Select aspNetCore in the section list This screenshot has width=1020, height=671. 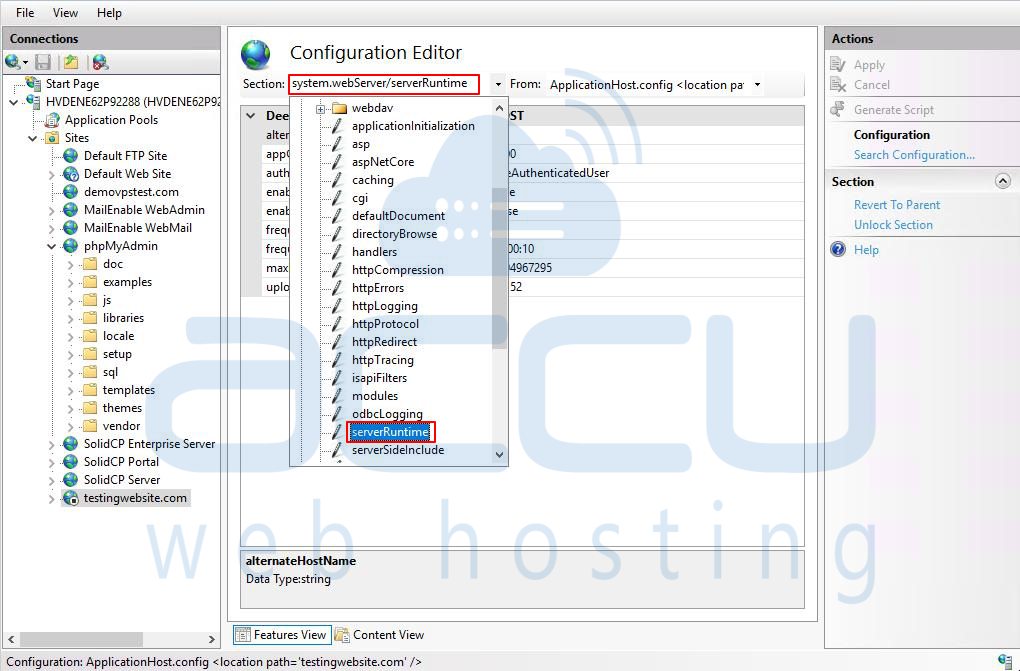(382, 161)
